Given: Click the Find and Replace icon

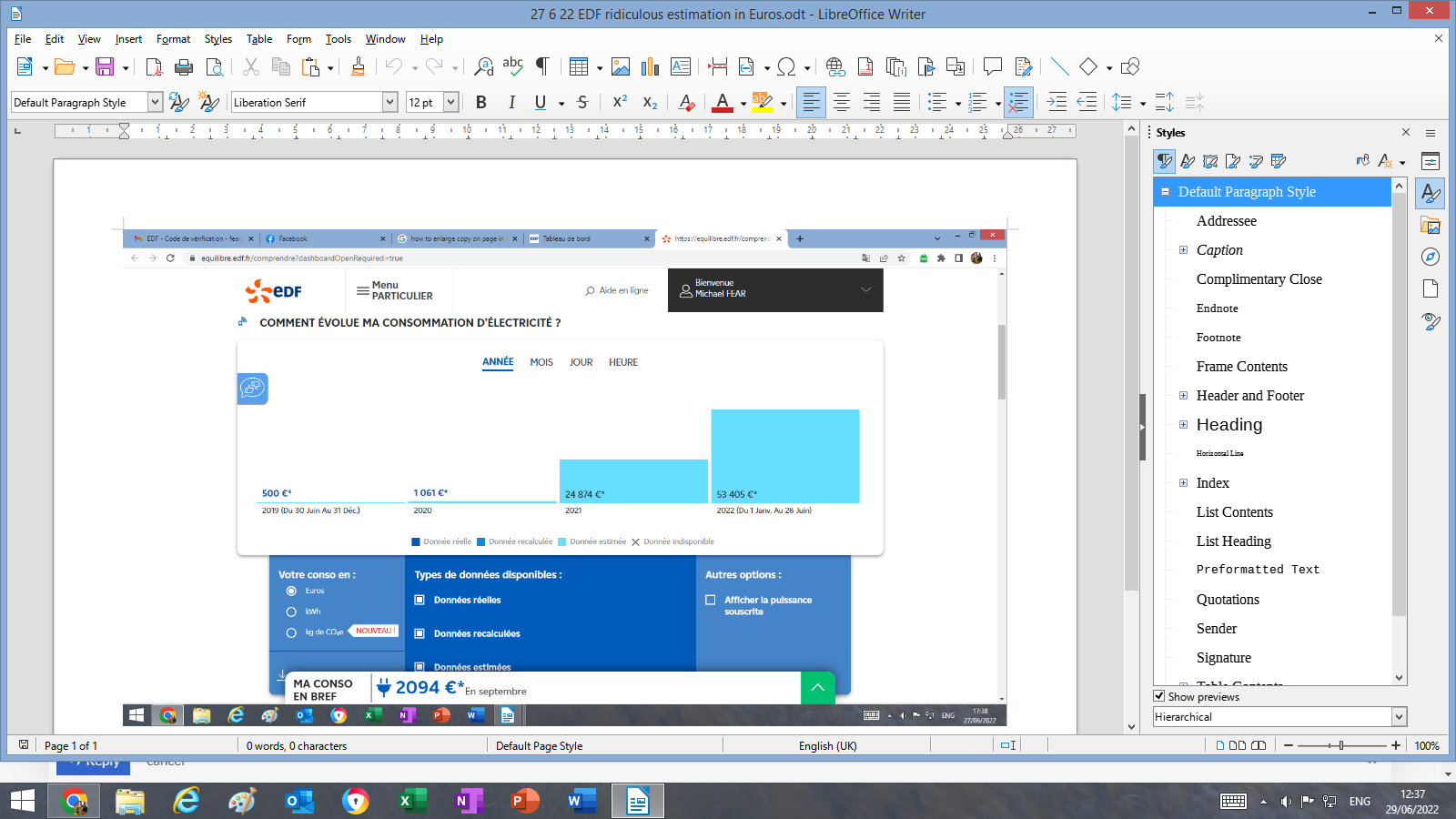Looking at the screenshot, I should coord(484,66).
